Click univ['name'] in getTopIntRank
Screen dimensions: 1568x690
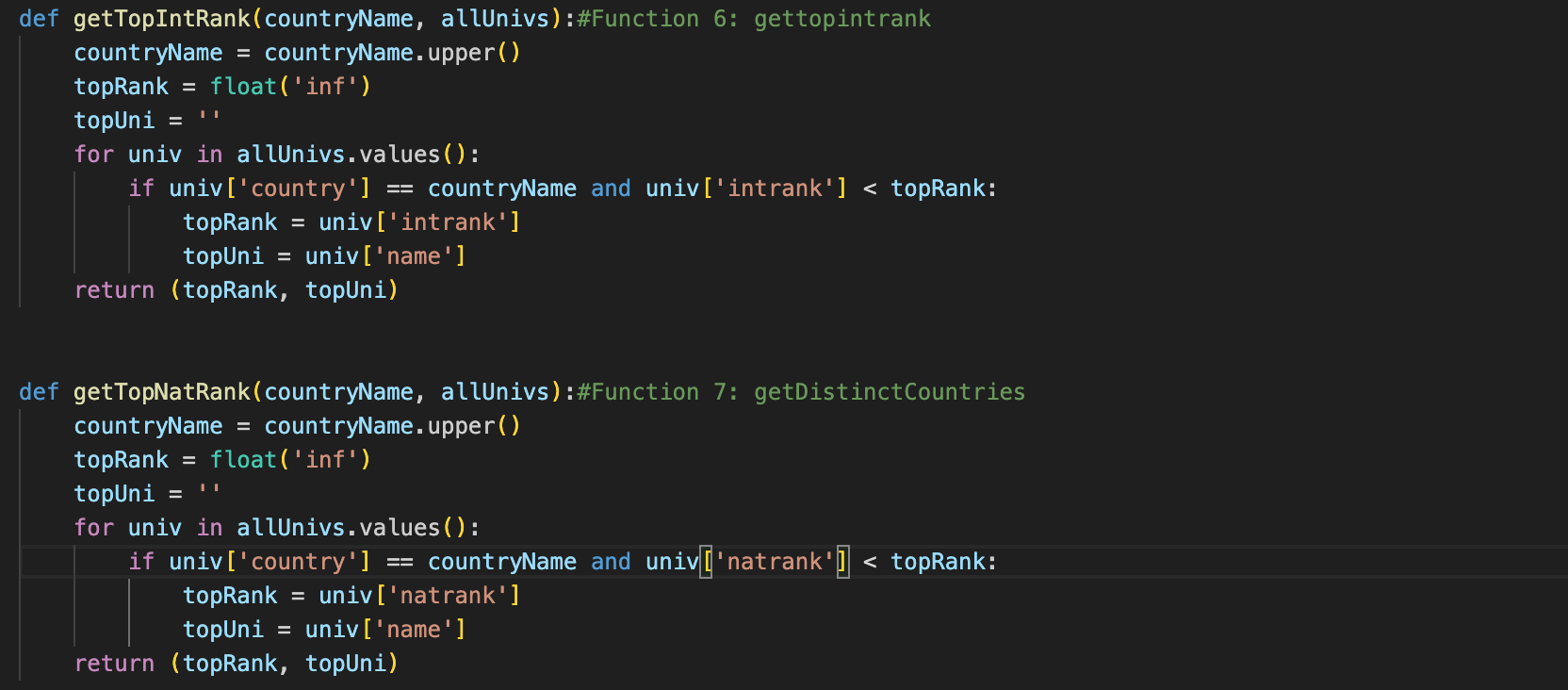coord(385,256)
